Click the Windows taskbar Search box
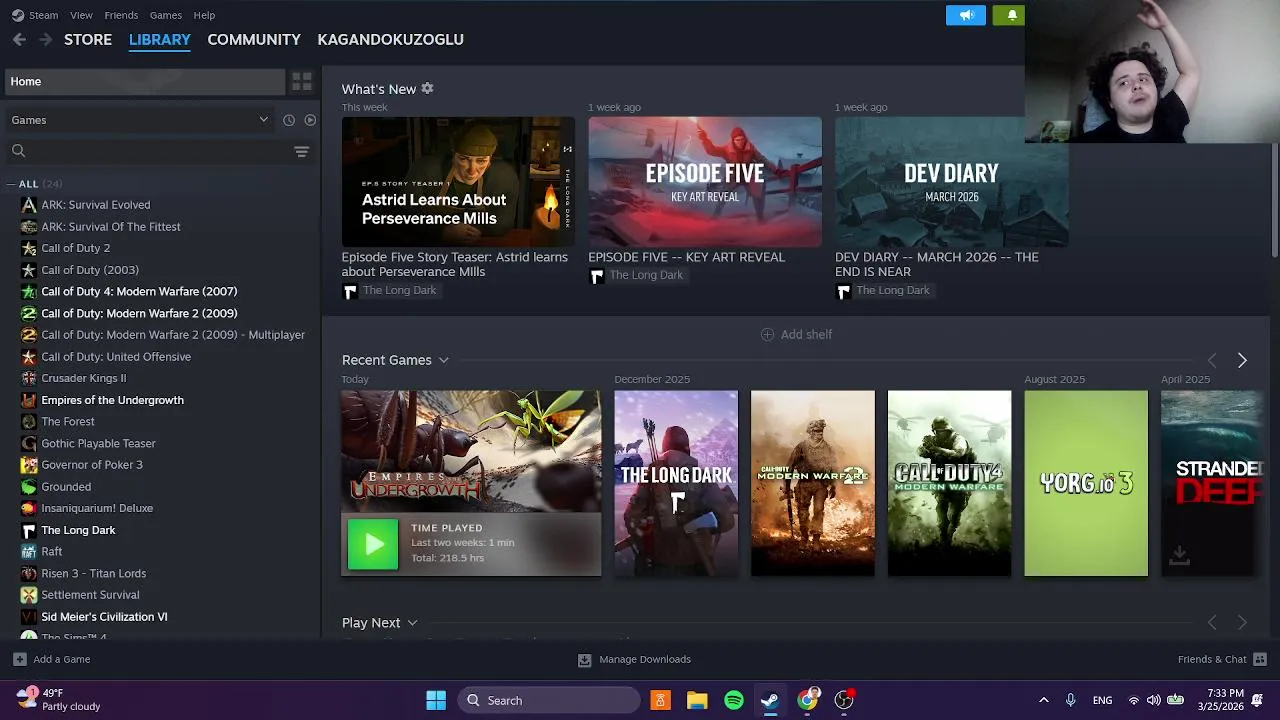Image resolution: width=1280 pixels, height=720 pixels. point(550,700)
